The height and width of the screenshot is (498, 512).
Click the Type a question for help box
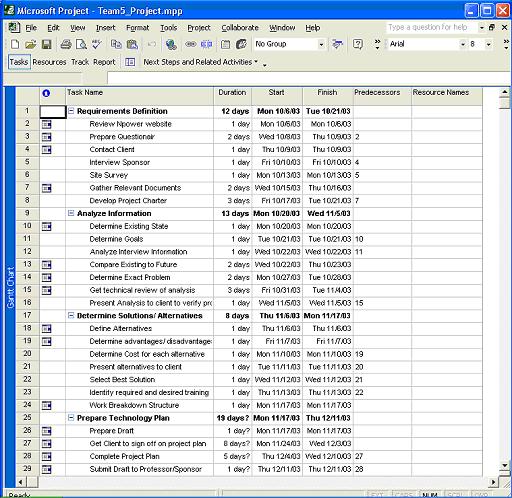click(432, 28)
